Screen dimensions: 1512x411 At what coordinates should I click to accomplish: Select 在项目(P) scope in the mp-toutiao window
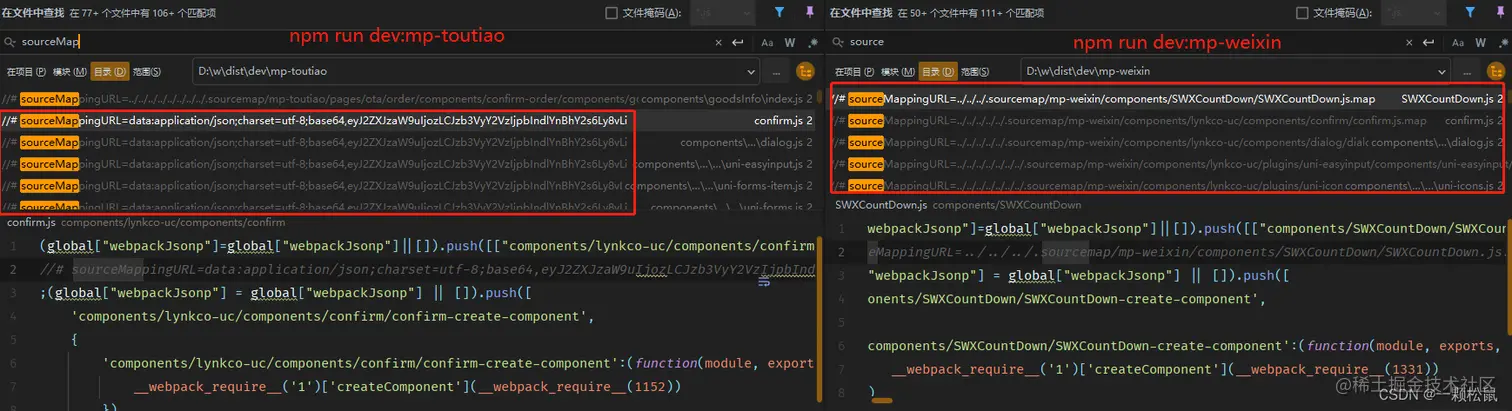(x=27, y=72)
